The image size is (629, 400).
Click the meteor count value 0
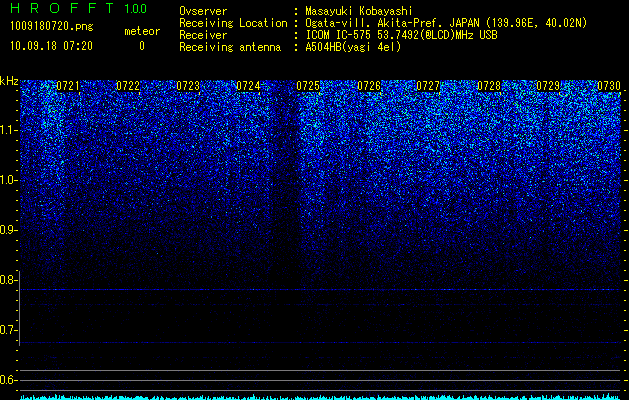(142, 46)
